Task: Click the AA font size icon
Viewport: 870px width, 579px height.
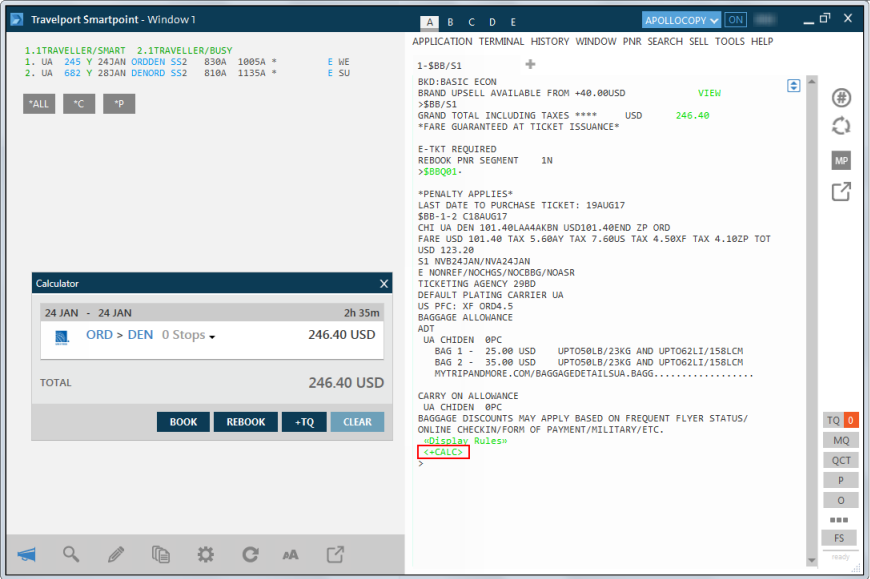Action: coord(291,554)
